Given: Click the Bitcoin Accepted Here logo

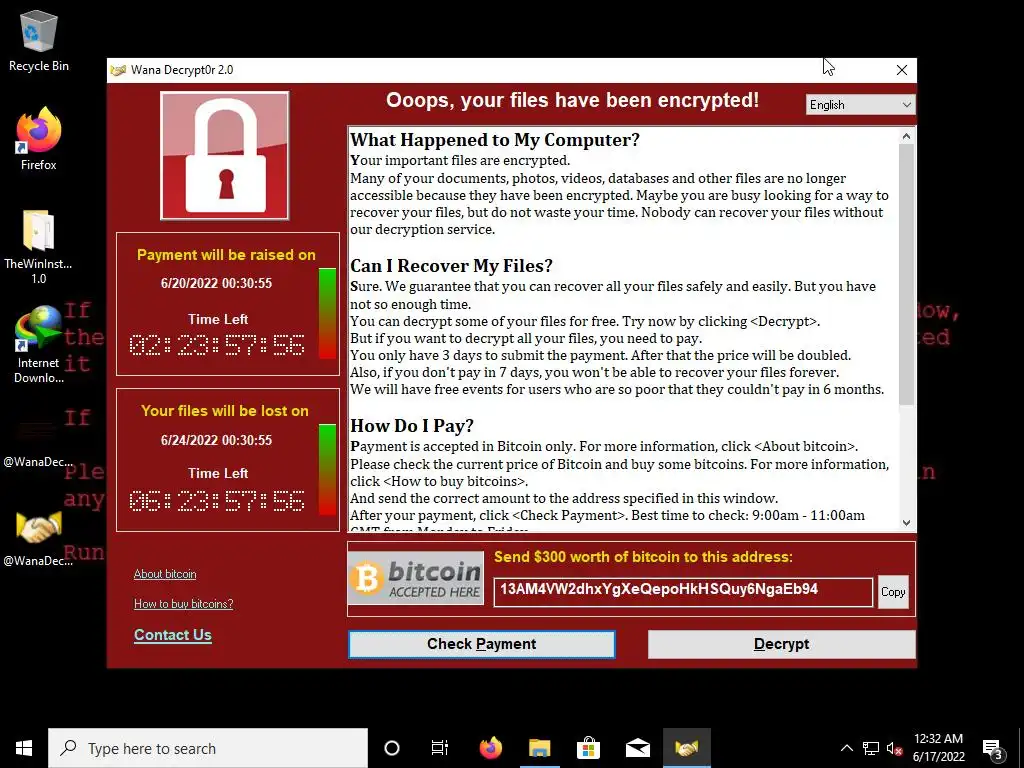Looking at the screenshot, I should [x=416, y=578].
